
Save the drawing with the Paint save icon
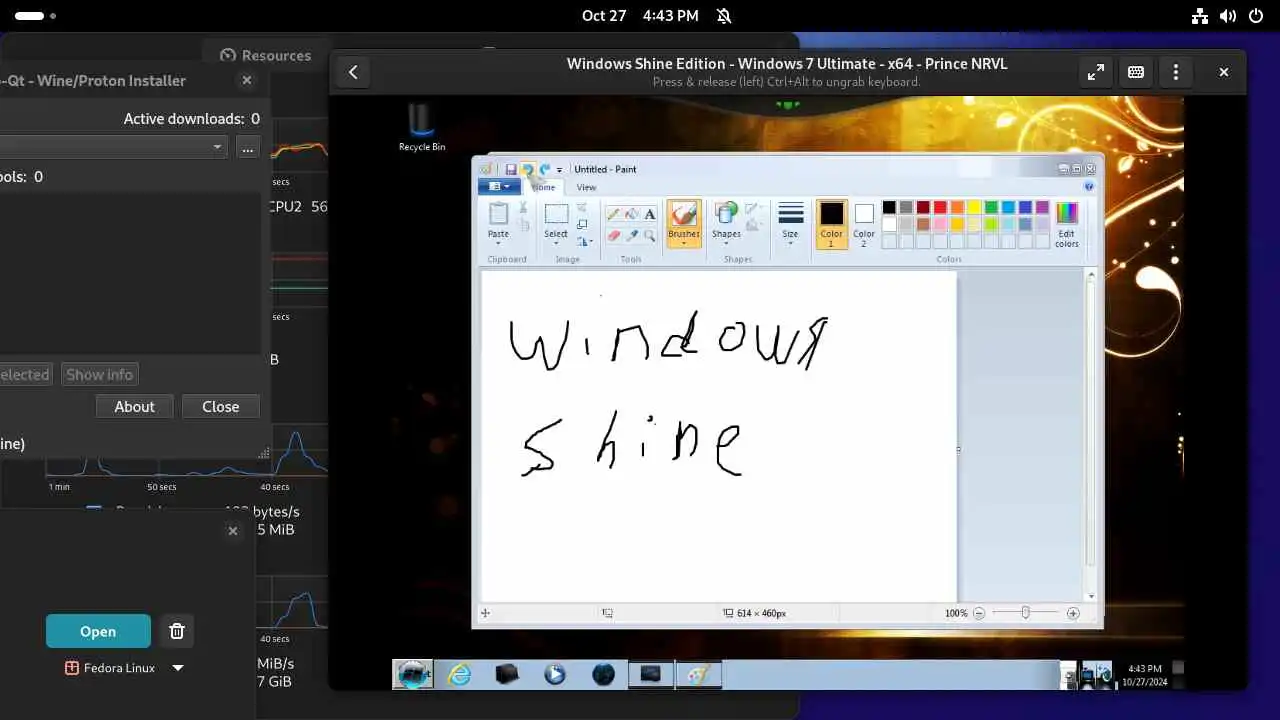[x=511, y=170]
